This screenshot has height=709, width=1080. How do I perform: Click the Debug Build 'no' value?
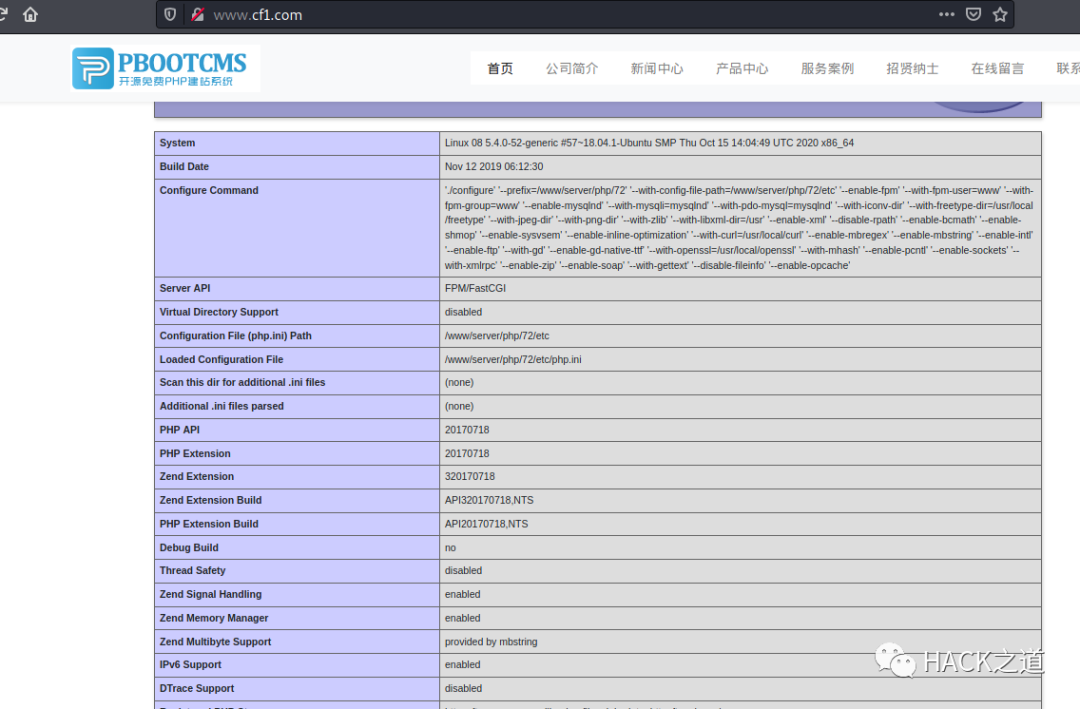tap(450, 548)
